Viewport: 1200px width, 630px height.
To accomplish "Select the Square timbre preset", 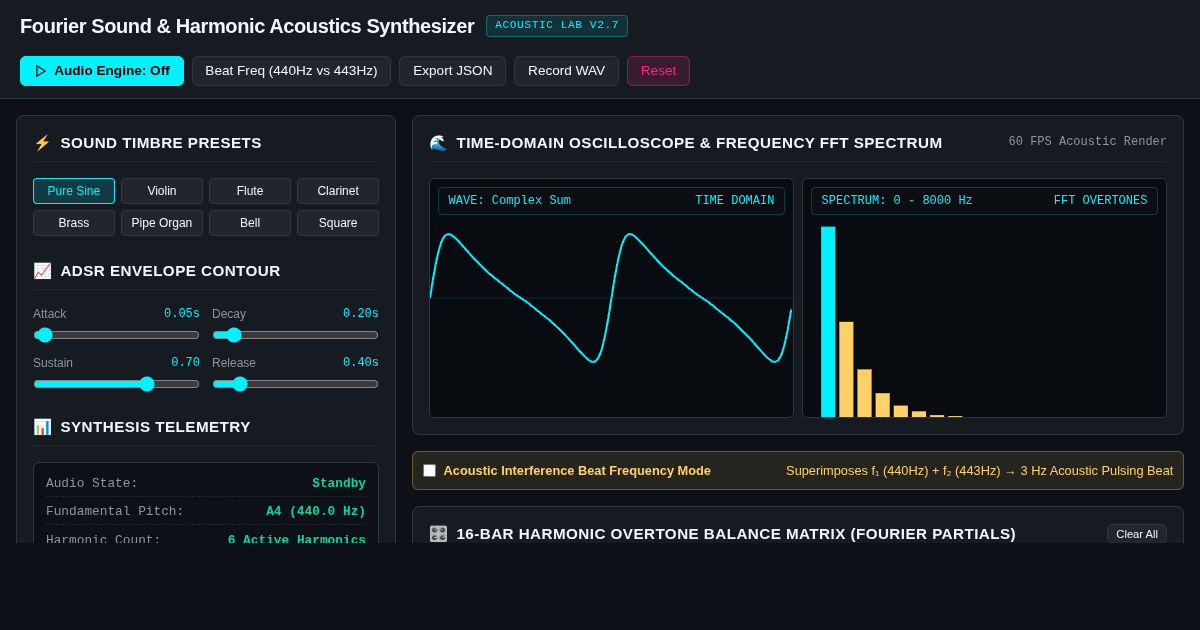I will coord(338,223).
